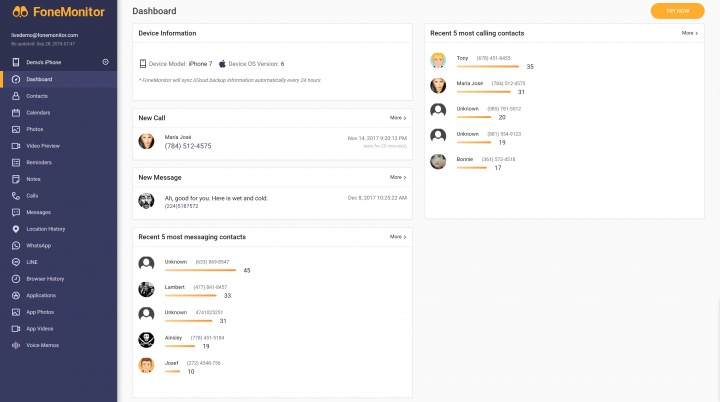Image resolution: width=720 pixels, height=402 pixels.
Task: Go to Location History in the sidebar
Action: (x=45, y=229)
